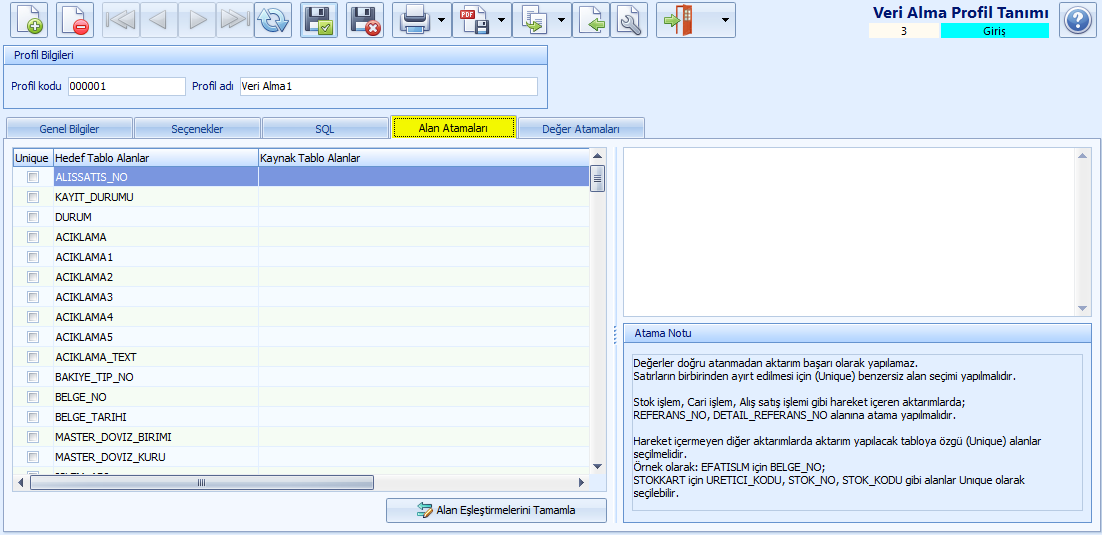1102x535 pixels.
Task: Enable Unique checkbox for BELGE_NO row
Action: tap(33, 397)
